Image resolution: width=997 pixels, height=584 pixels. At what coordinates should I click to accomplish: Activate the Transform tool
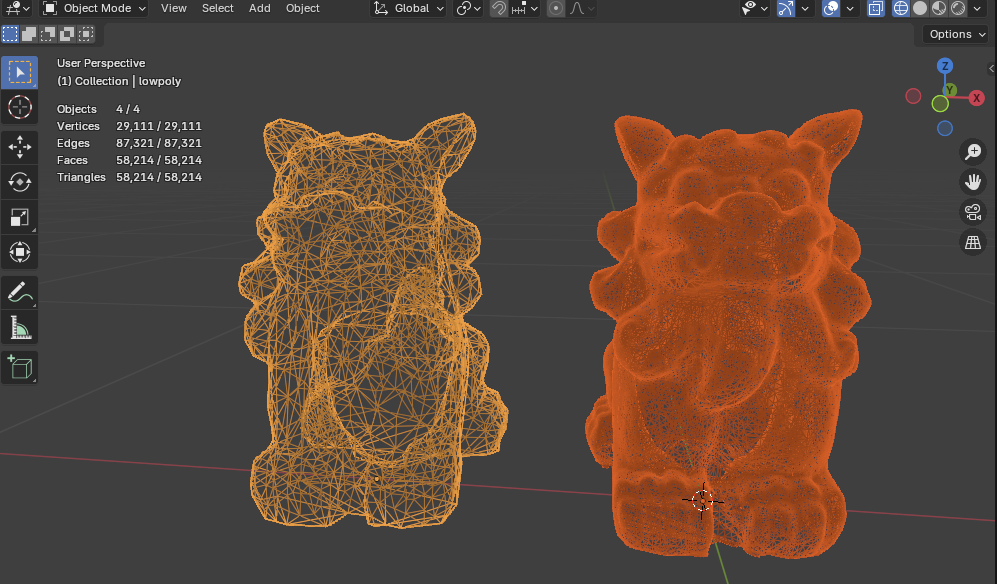(x=20, y=253)
